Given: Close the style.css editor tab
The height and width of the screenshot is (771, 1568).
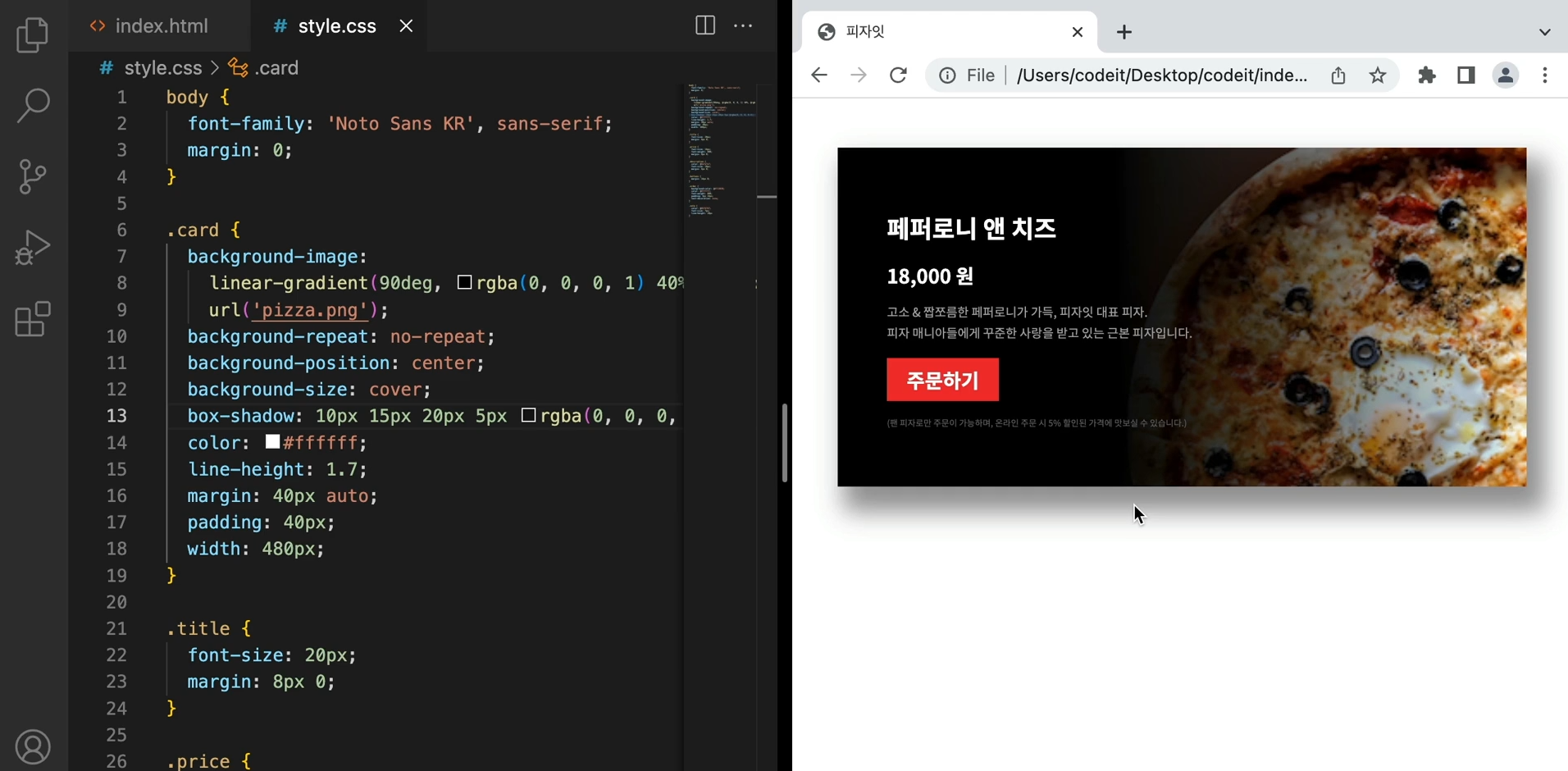Looking at the screenshot, I should [x=406, y=26].
